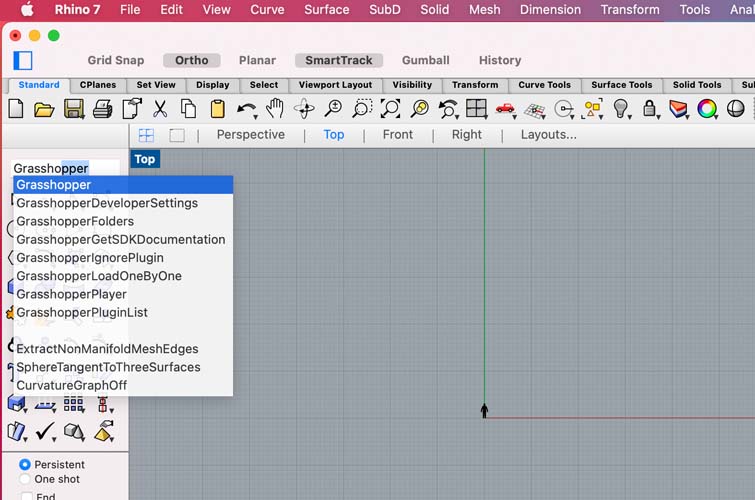
Task: Click the checkmark analyze tool icon
Action: (45, 432)
